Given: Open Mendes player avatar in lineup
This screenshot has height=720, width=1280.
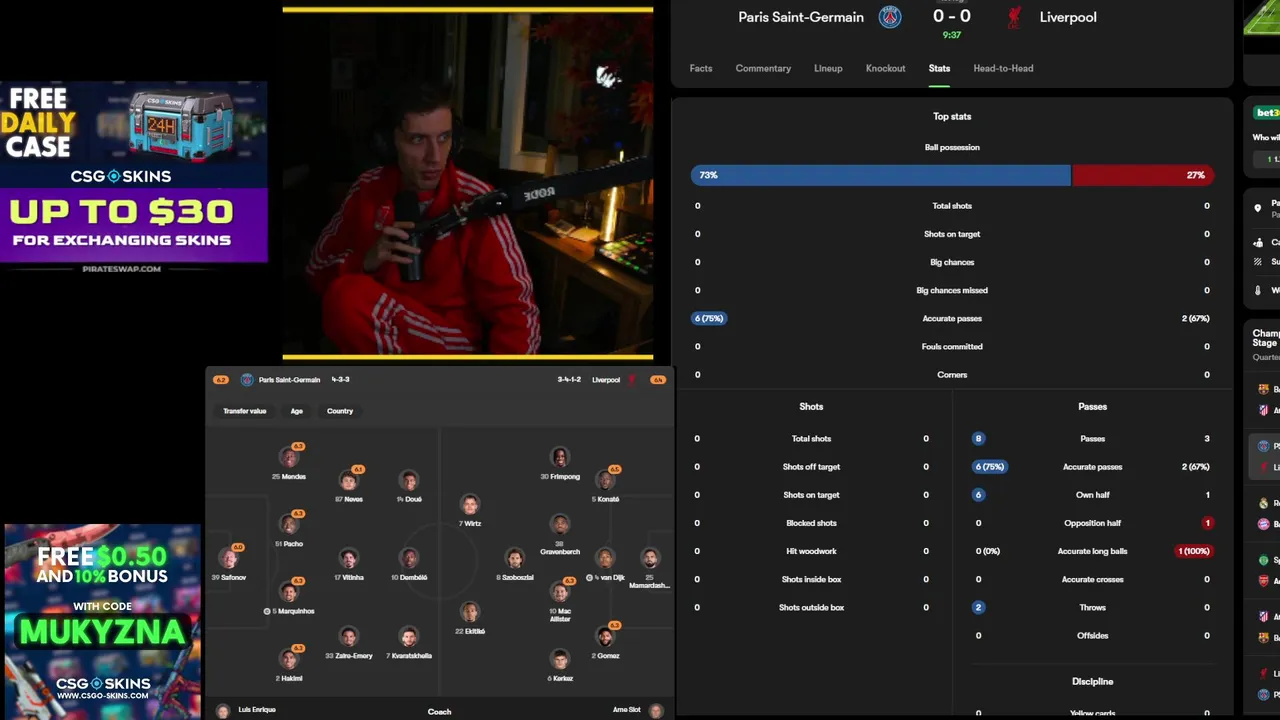Looking at the screenshot, I should (x=289, y=458).
